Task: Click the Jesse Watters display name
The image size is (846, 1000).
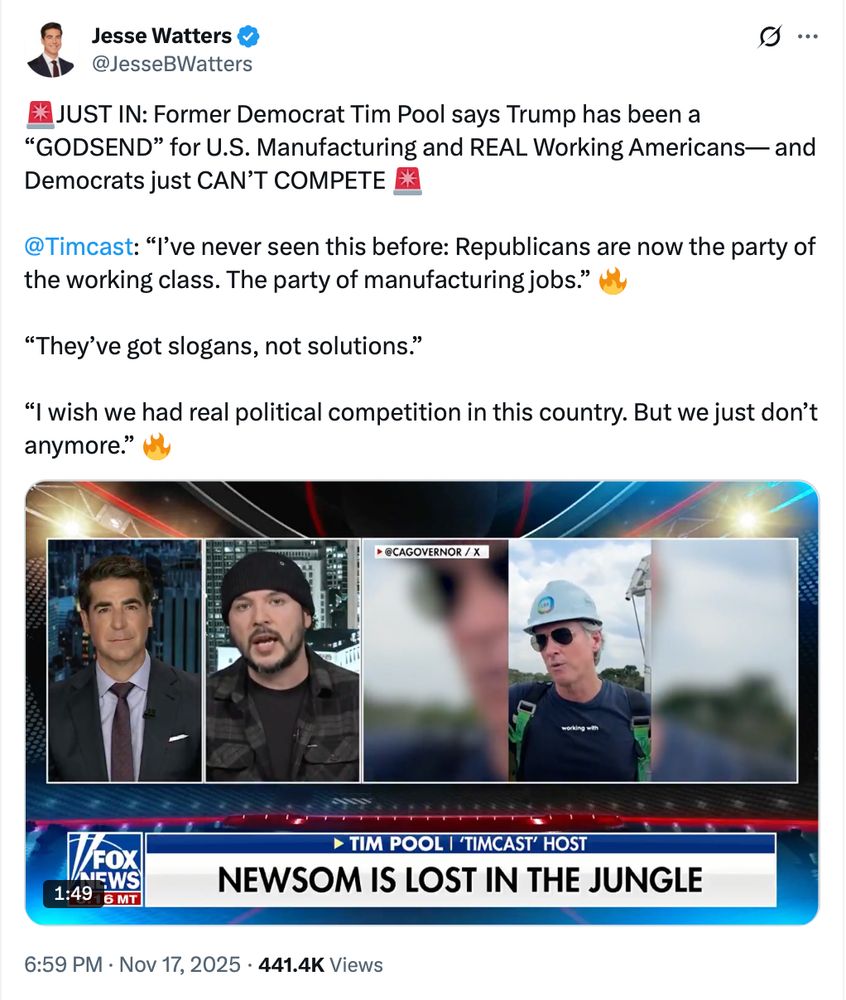Action: point(161,36)
